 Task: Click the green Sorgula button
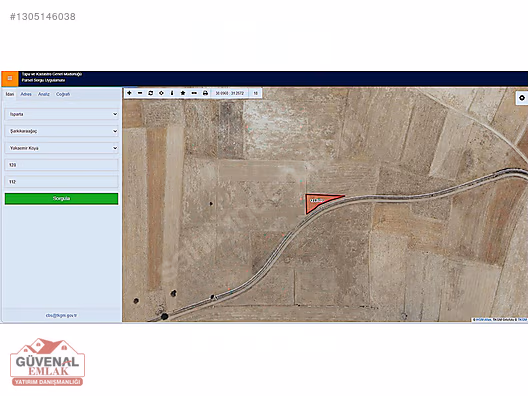click(62, 198)
